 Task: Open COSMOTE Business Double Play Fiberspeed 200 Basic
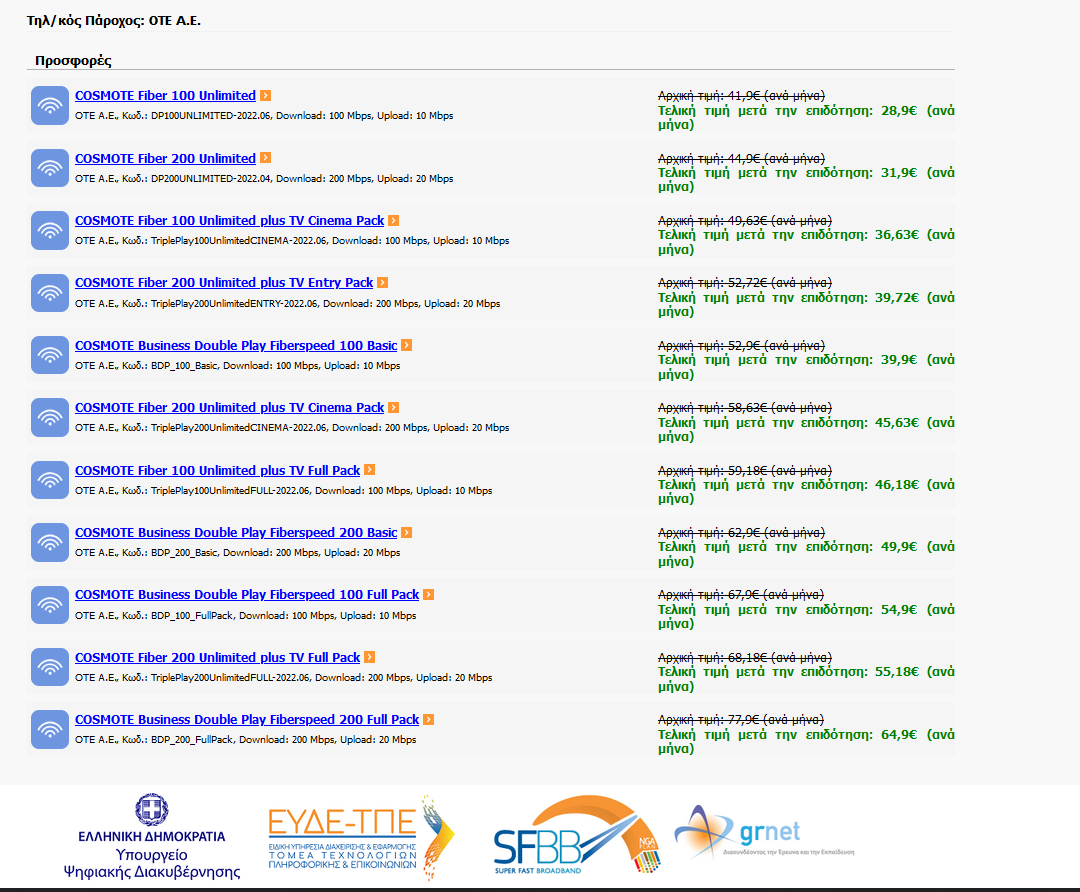tap(236, 532)
